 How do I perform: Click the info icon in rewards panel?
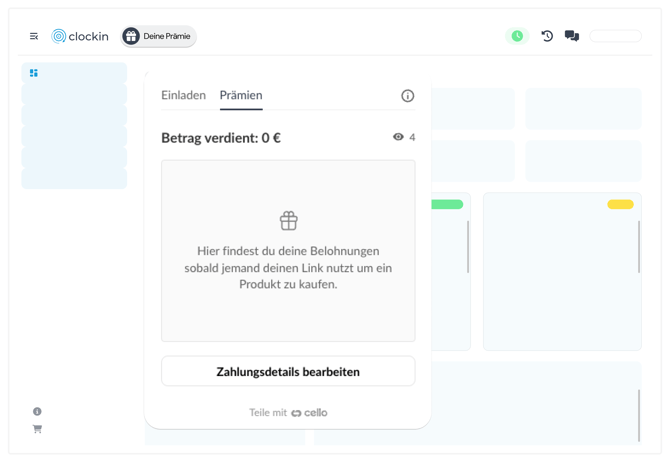point(407,96)
